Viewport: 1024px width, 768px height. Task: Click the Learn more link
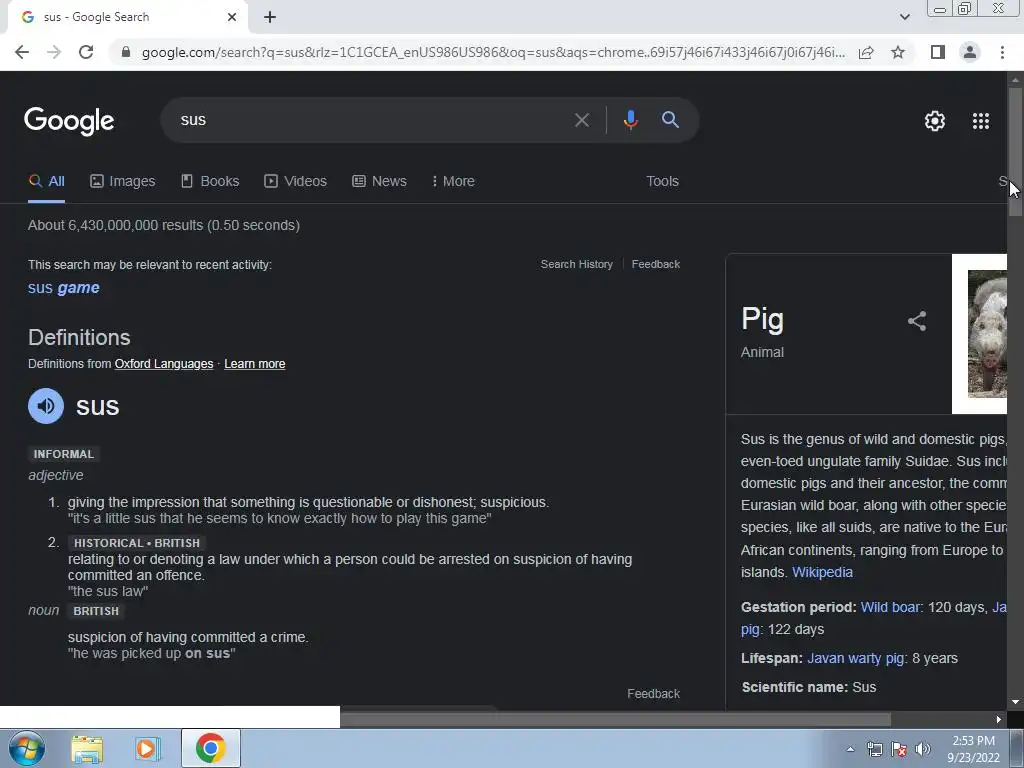click(x=255, y=364)
